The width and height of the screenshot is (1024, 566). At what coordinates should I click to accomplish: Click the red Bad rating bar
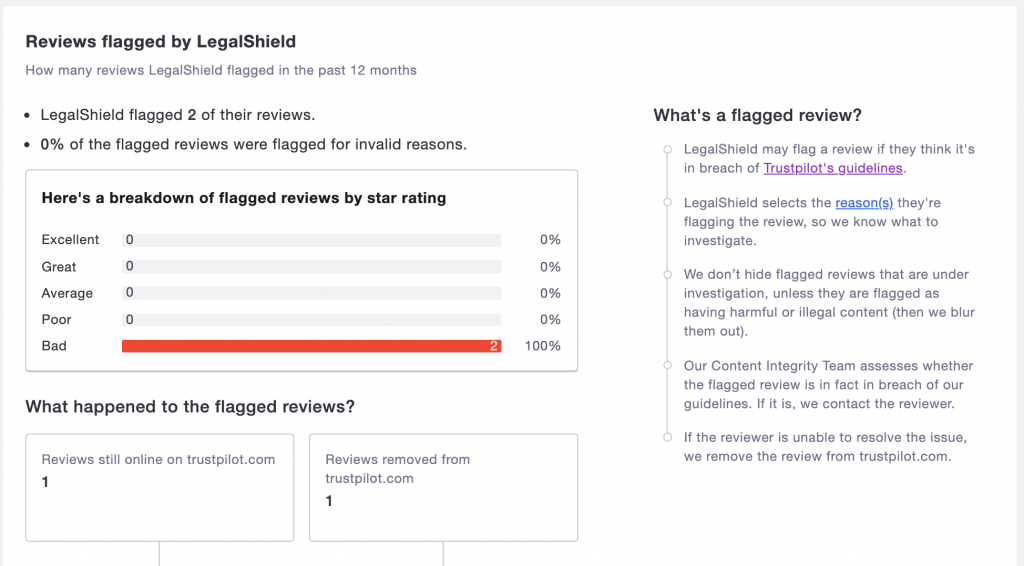pyautogui.click(x=312, y=346)
